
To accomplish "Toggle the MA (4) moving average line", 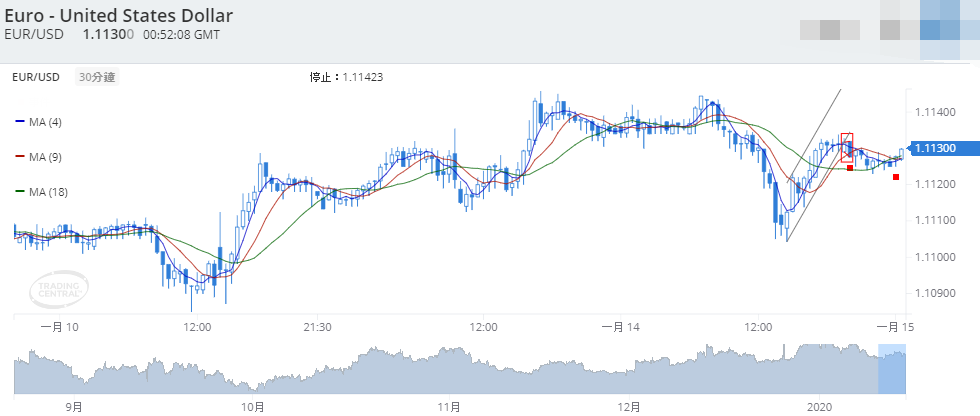I will click(x=39, y=122).
